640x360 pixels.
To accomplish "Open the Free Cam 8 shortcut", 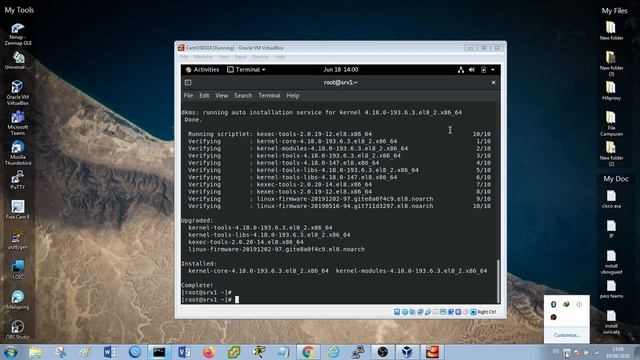I will pos(18,209).
